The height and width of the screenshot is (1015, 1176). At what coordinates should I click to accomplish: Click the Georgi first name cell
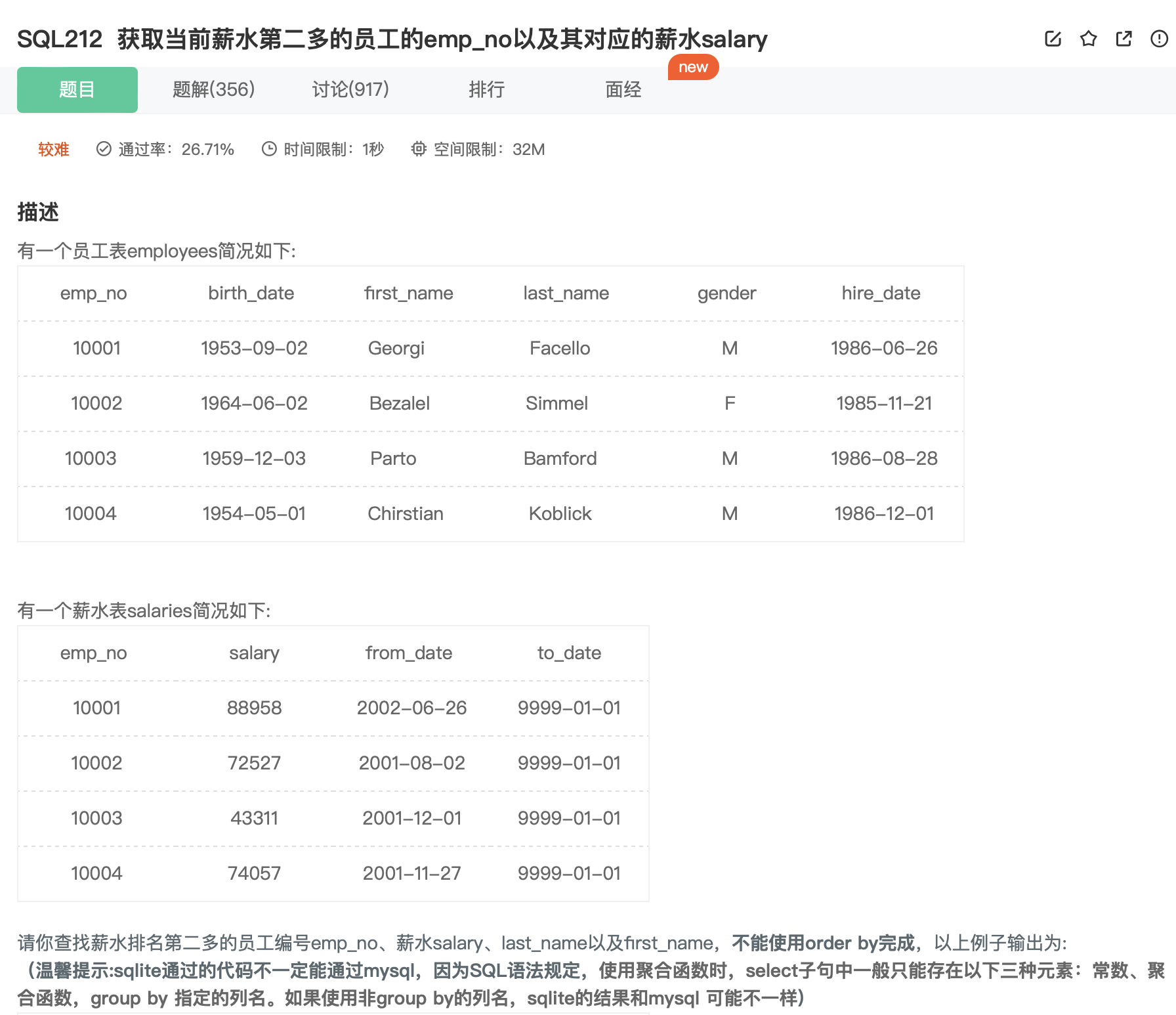coord(396,348)
